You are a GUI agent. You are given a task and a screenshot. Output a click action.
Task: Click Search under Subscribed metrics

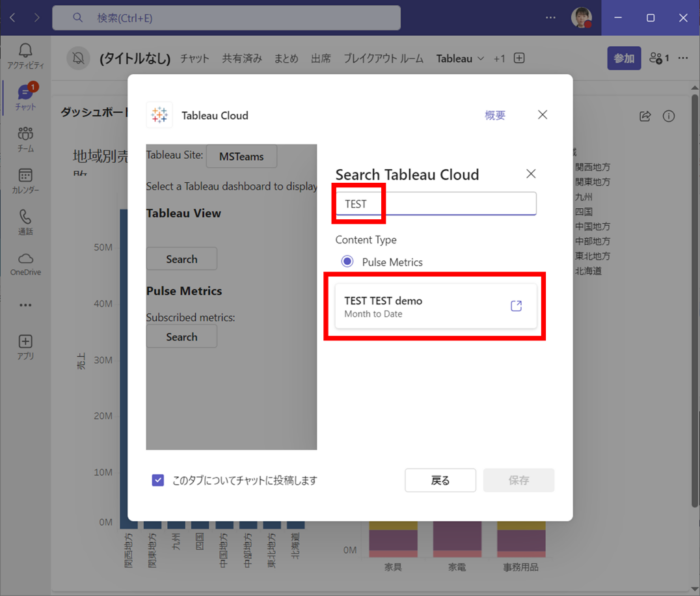pos(182,337)
